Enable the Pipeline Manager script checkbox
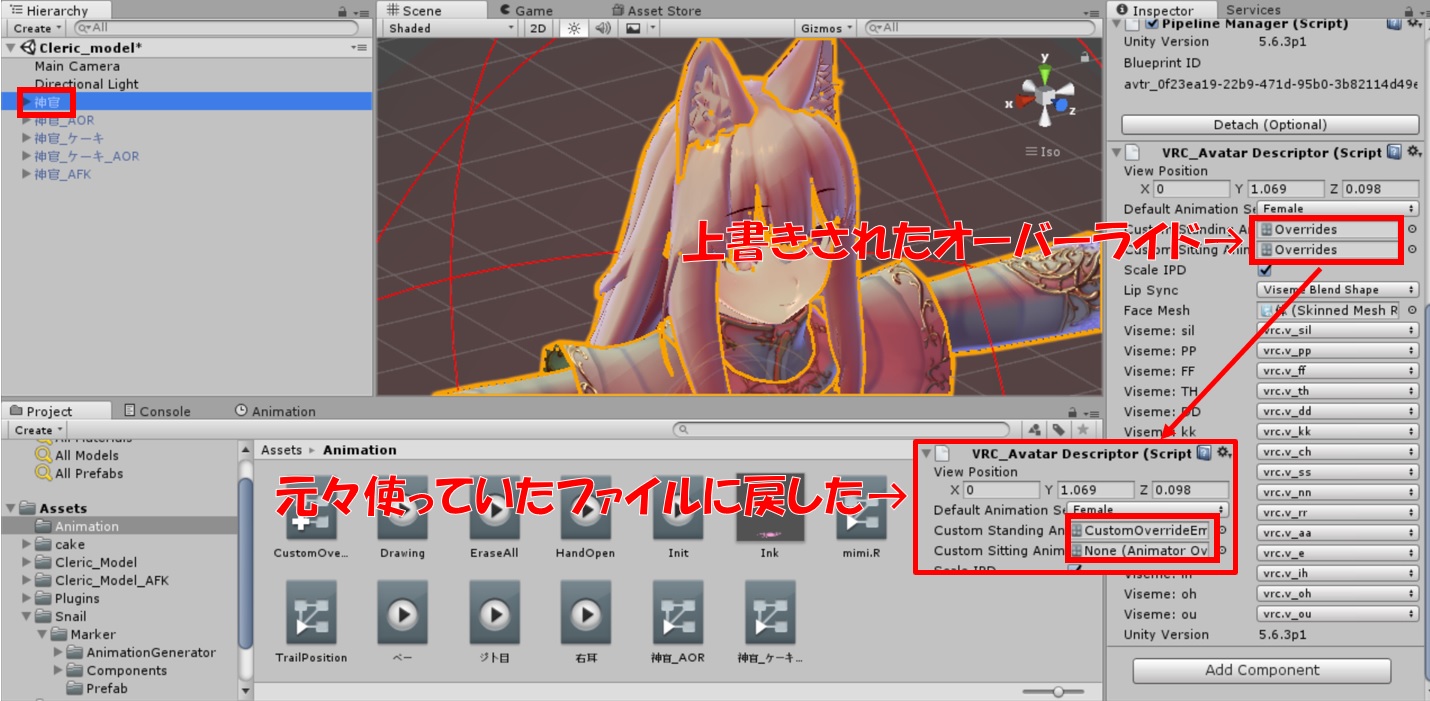 pyautogui.click(x=1152, y=23)
